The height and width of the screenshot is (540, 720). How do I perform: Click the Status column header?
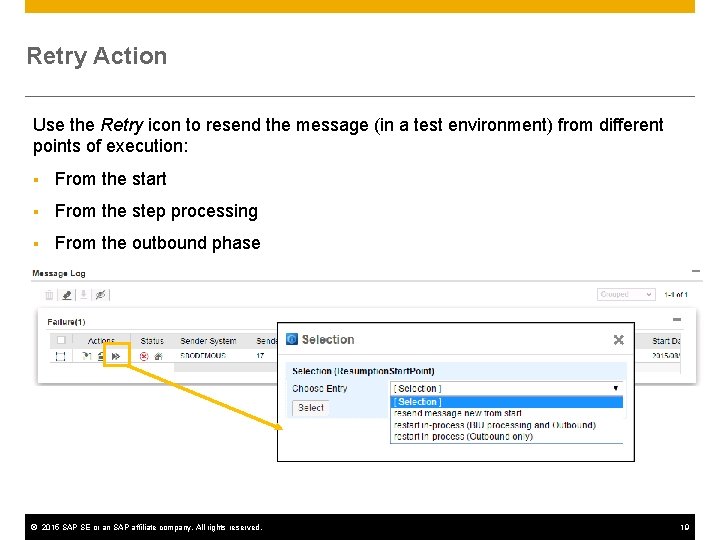tap(152, 341)
